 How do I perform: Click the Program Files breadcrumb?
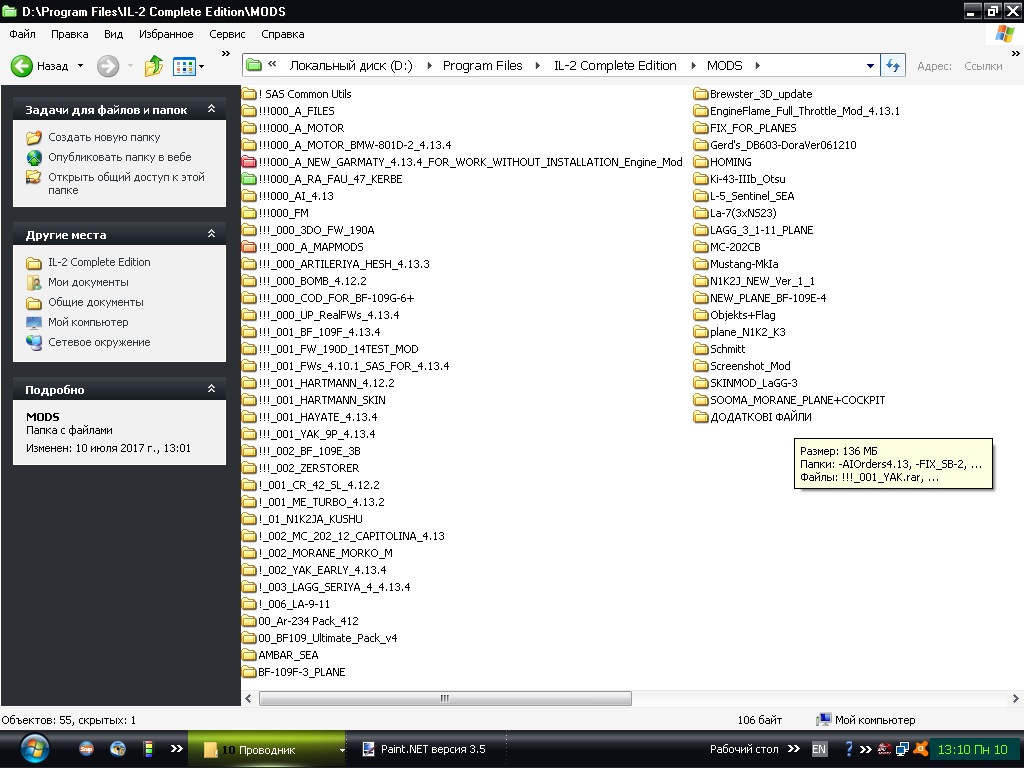[x=483, y=65]
